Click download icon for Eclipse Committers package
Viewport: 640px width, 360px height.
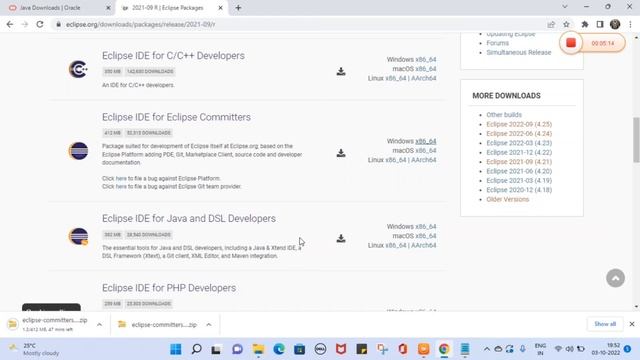(x=341, y=153)
